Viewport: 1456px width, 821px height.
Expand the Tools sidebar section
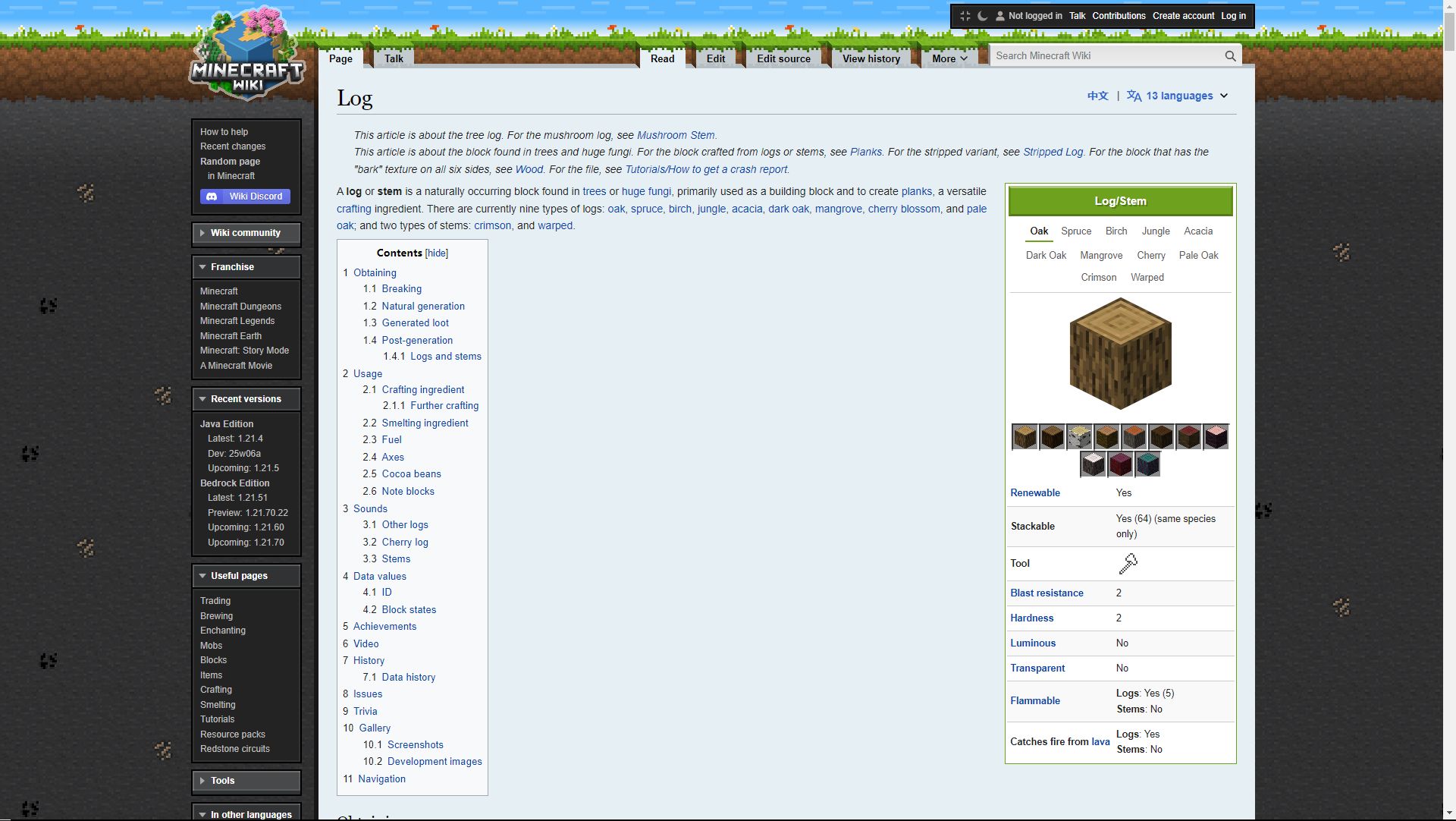pyautogui.click(x=246, y=781)
